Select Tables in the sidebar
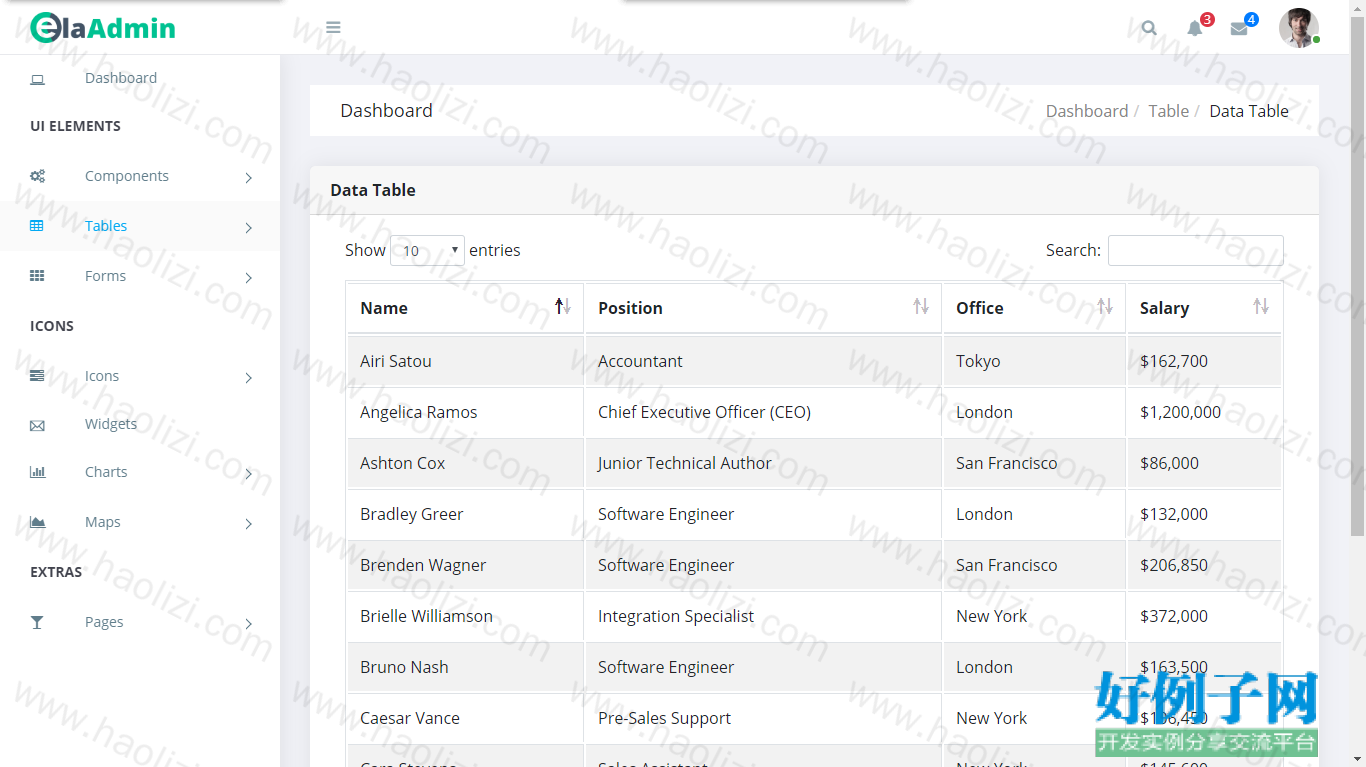This screenshot has width=1366, height=767. pos(106,226)
